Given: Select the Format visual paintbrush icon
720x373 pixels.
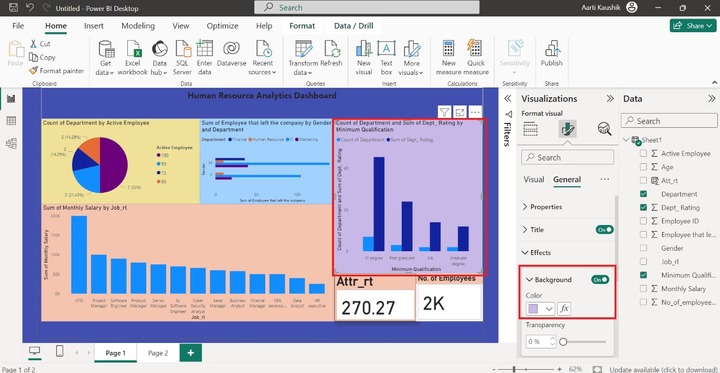Looking at the screenshot, I should pyautogui.click(x=568, y=130).
